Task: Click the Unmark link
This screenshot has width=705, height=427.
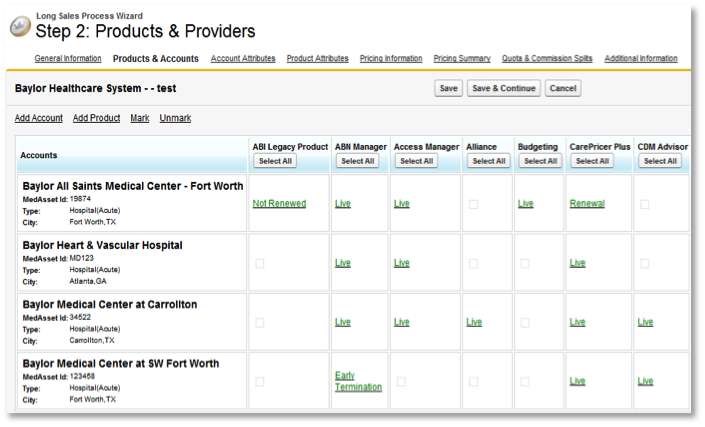Action: tap(175, 118)
